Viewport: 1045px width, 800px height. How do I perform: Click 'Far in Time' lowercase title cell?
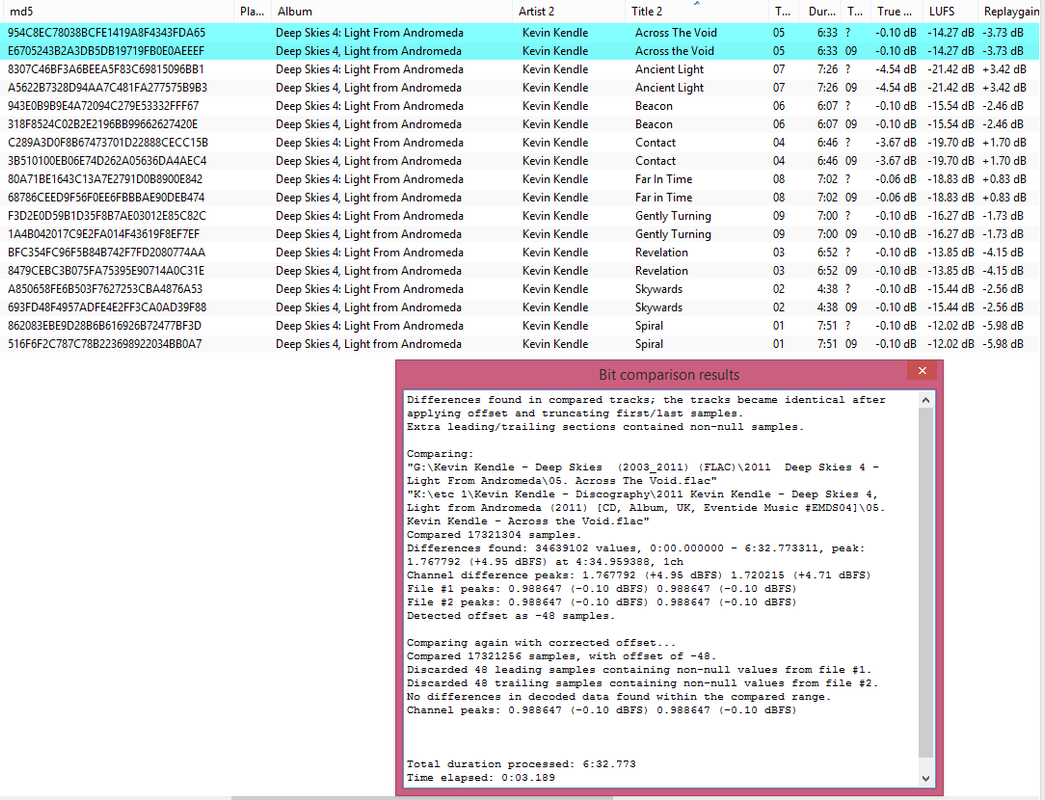coord(664,197)
